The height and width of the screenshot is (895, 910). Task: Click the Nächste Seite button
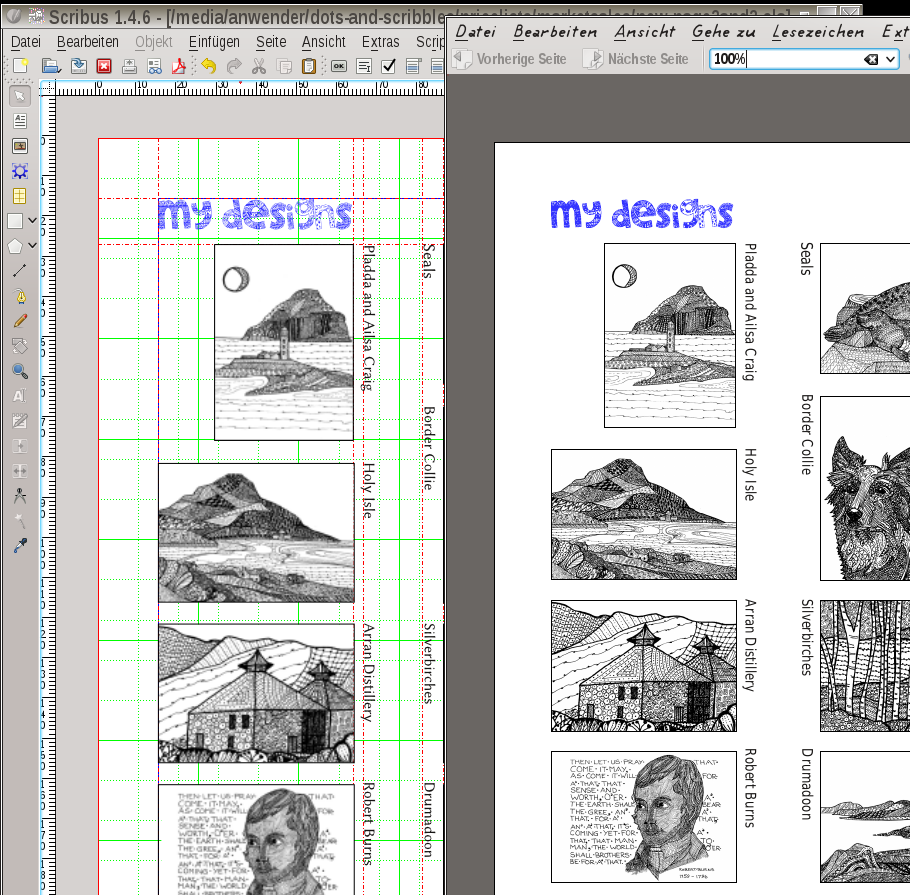(637, 59)
